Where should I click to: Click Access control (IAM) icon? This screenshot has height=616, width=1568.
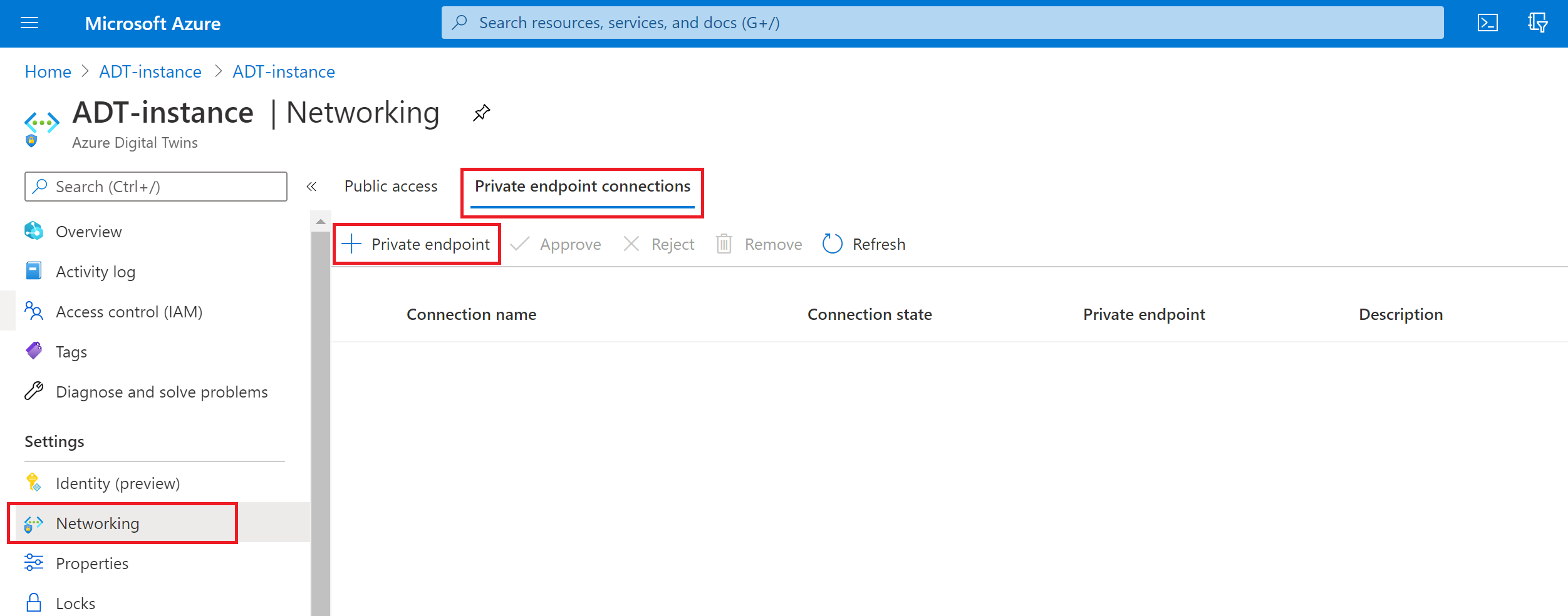(x=34, y=311)
